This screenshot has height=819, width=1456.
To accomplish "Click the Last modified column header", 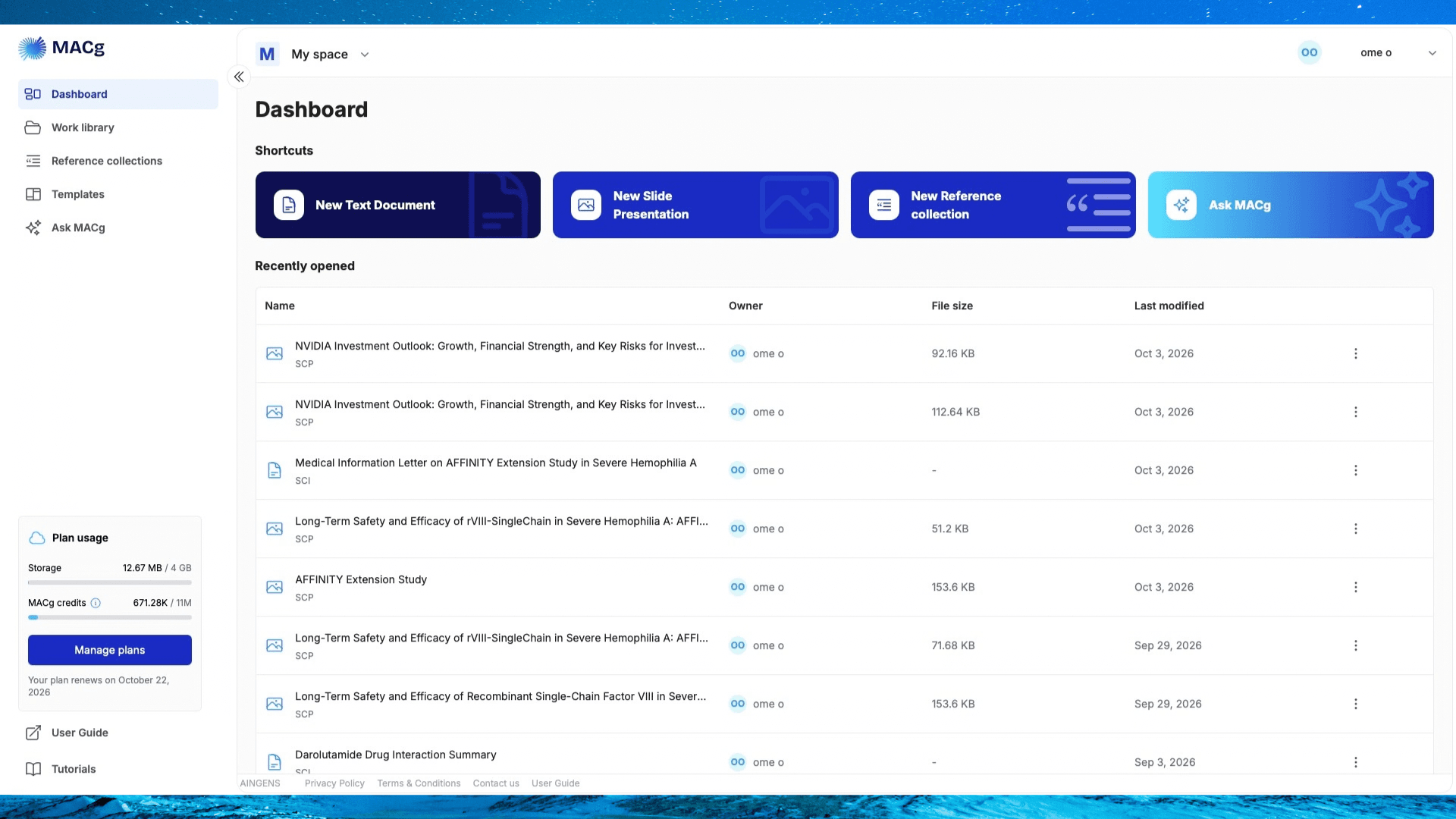I will 1169,306.
